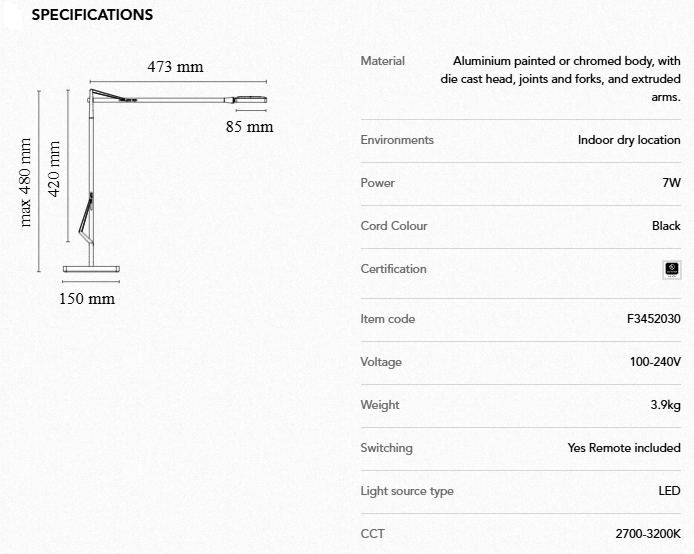Click the Voltage value 100-240V
The image size is (694, 554).
pyautogui.click(x=655, y=362)
